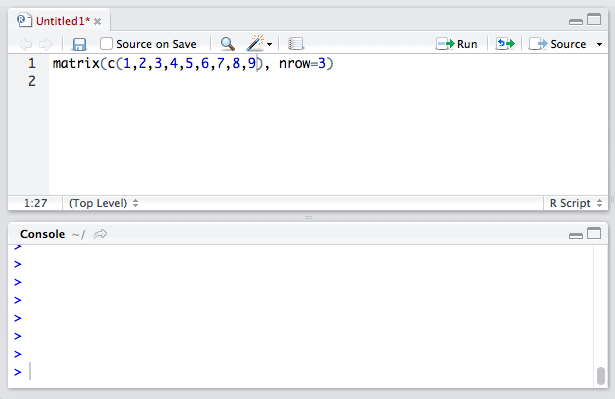The image size is (615, 399).
Task: Open the R Script file type dropdown
Action: 576,203
